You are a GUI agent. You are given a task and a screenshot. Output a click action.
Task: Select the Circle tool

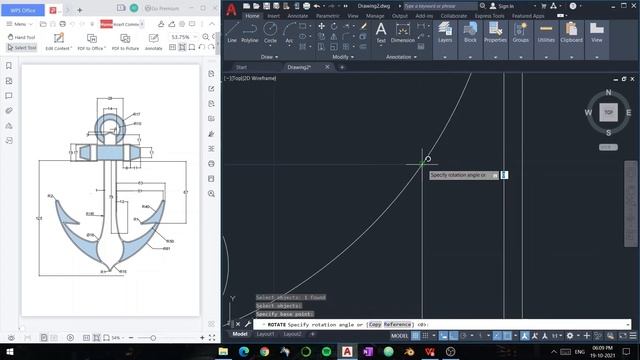coord(270,33)
